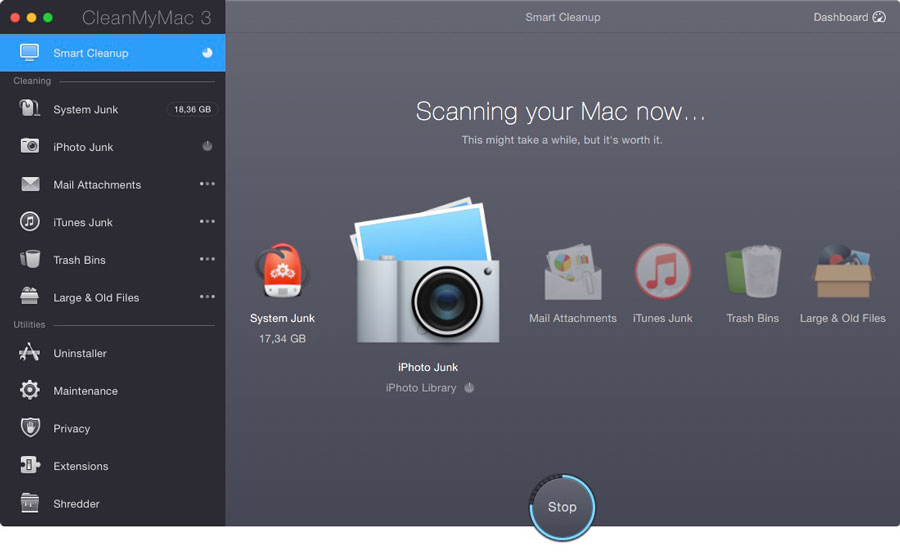This screenshot has width=900, height=553.
Task: Click the iPhoto Junk caption under camera
Action: (428, 367)
